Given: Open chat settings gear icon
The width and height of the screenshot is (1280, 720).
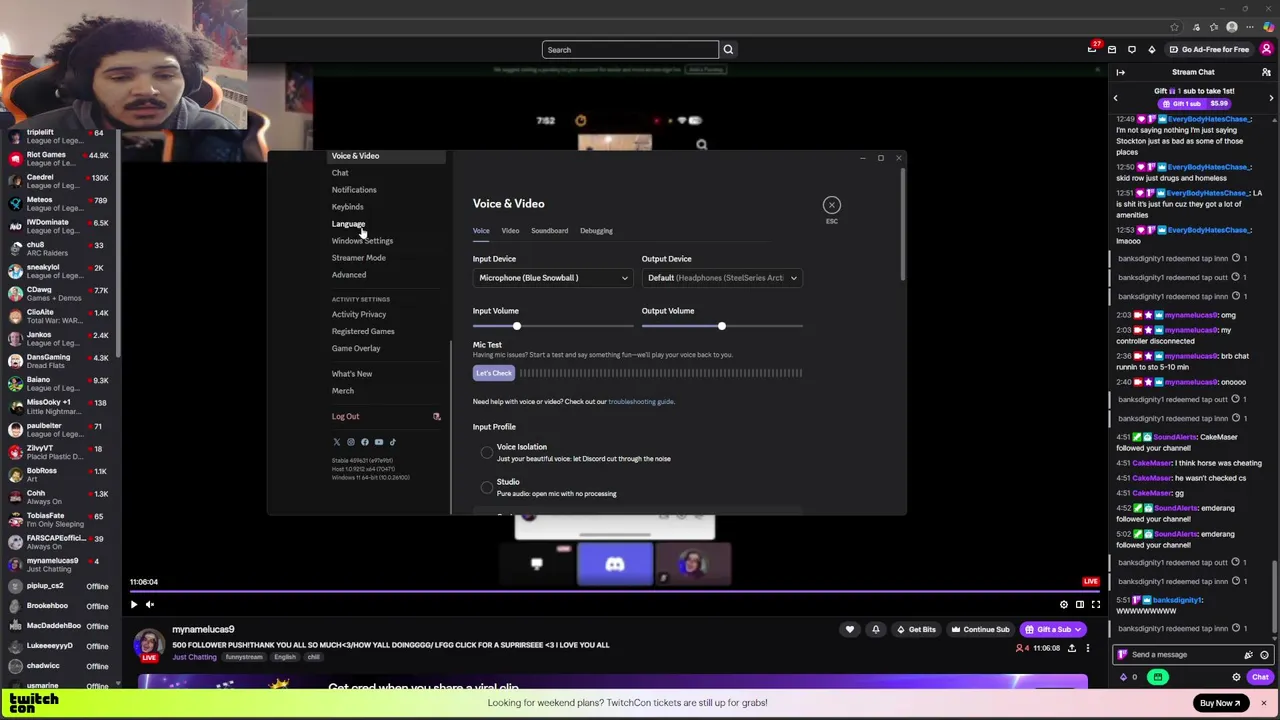Looking at the screenshot, I should pyautogui.click(x=1236, y=677).
